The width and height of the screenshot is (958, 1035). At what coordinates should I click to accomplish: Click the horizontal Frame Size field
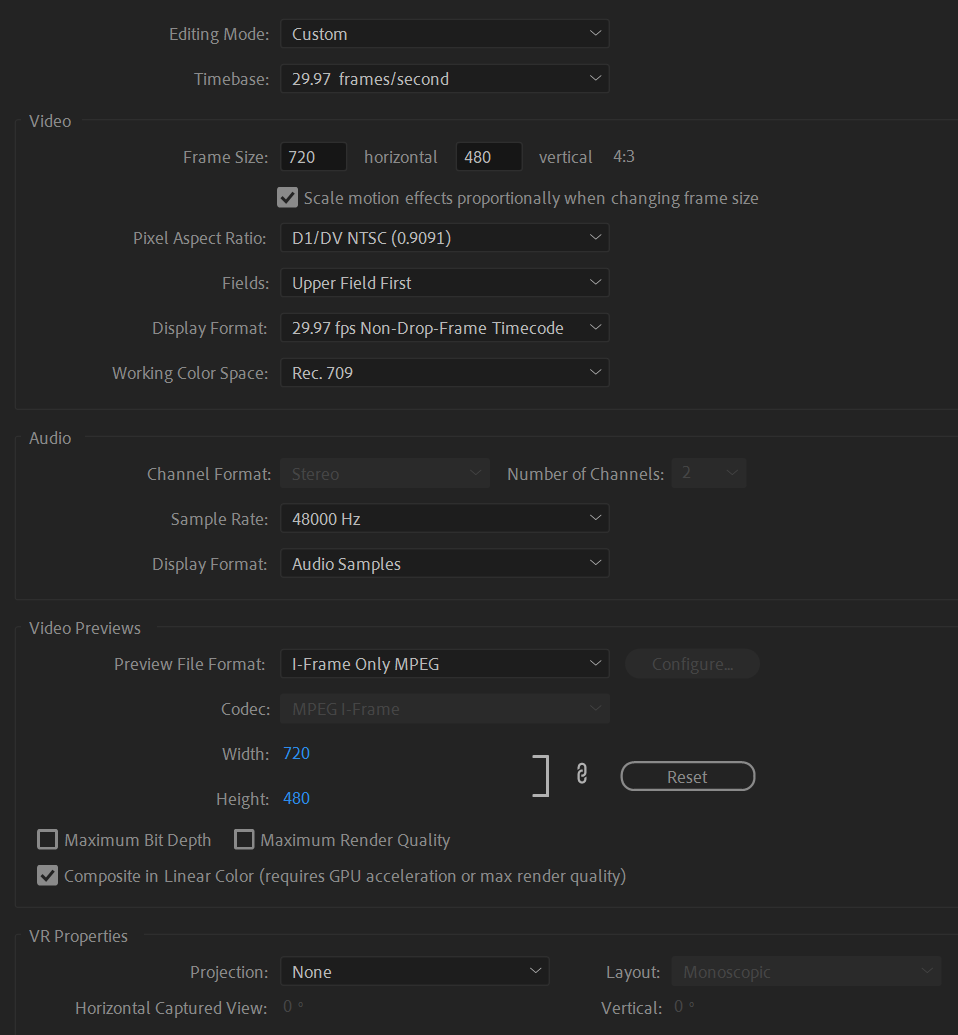313,156
